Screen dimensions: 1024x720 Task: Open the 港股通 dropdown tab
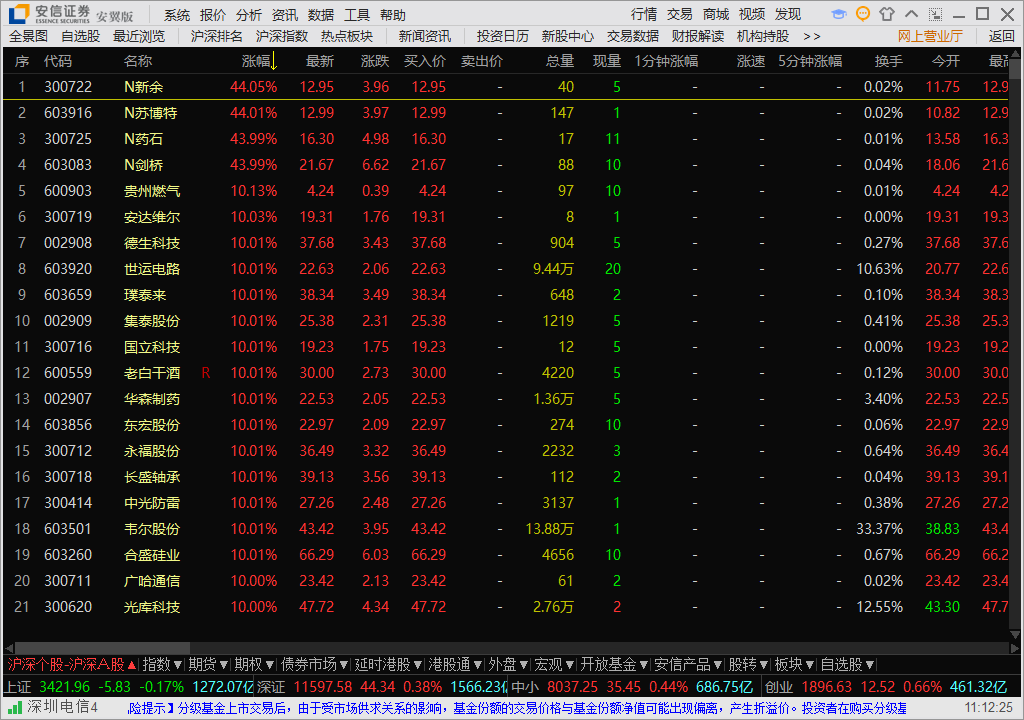point(455,664)
